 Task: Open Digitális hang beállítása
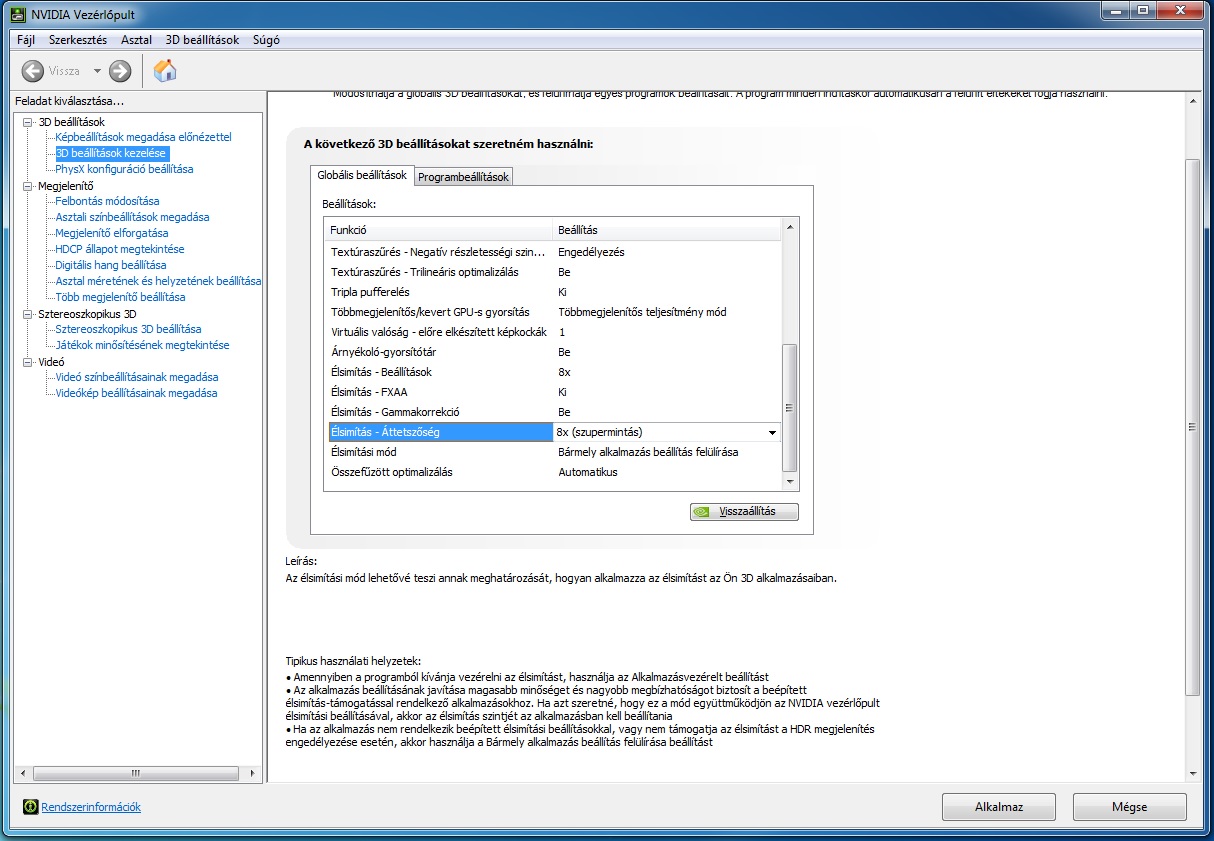pos(111,265)
